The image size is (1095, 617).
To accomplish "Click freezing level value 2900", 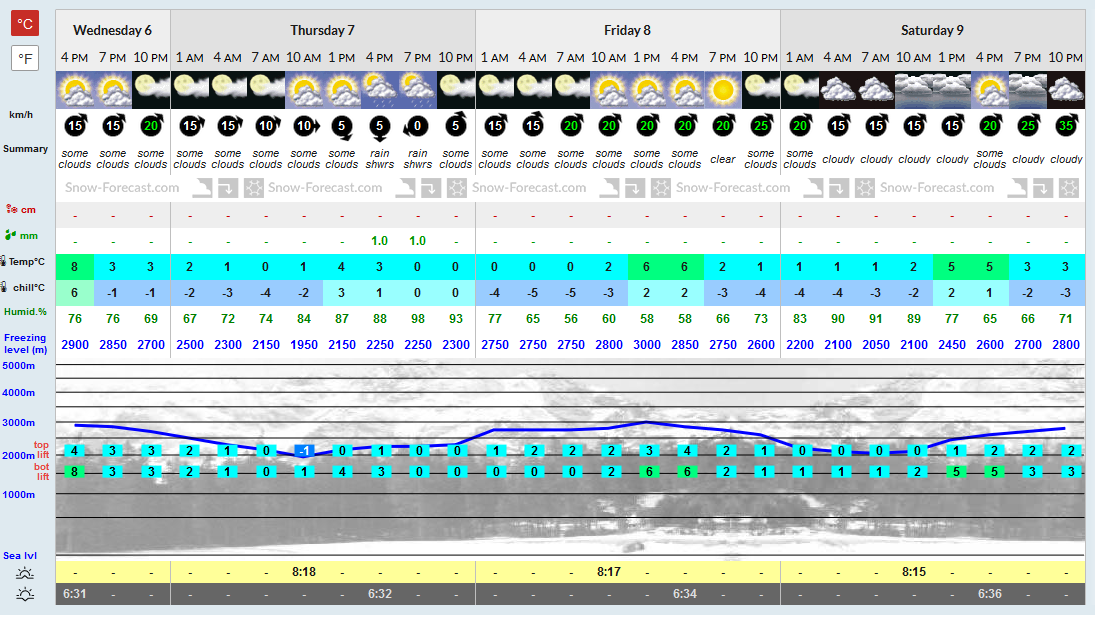I will tap(75, 345).
